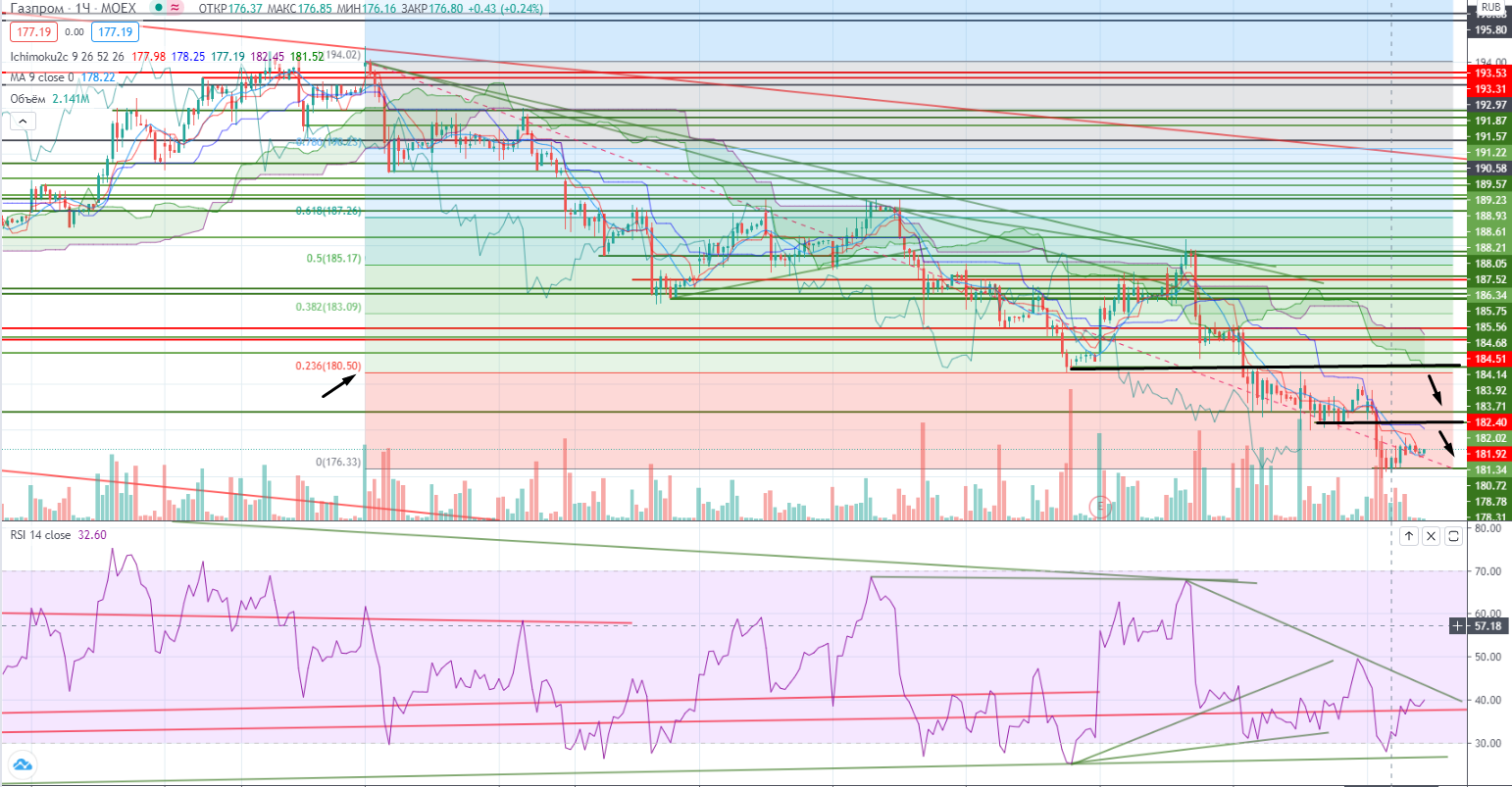The height and width of the screenshot is (787, 1512).
Task: Click the 0.618 (187.26) Fibonacci label
Action: pos(328,211)
